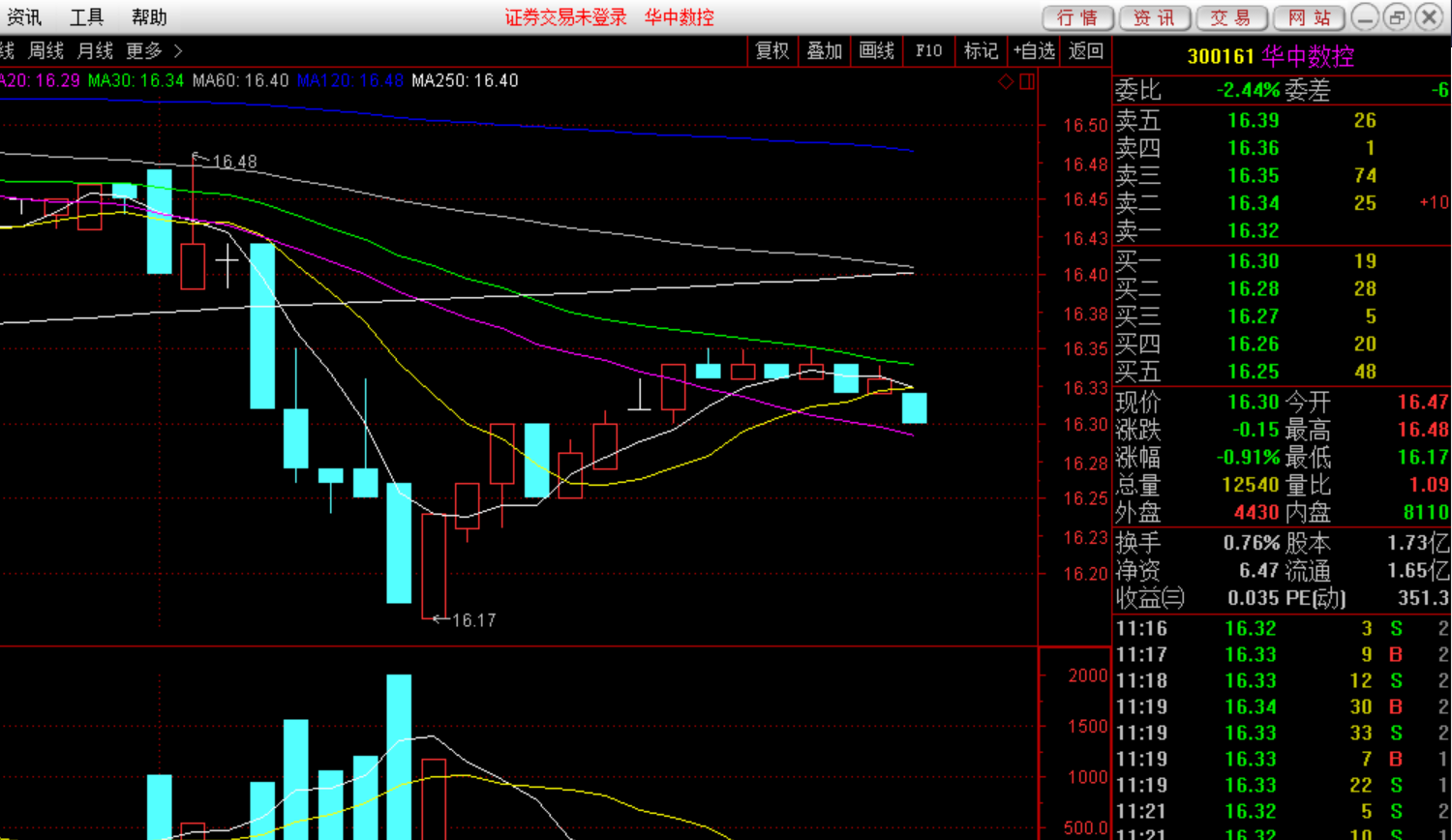Click 换手 0.76% value
The height and width of the screenshot is (840, 1452).
pyautogui.click(x=1251, y=543)
